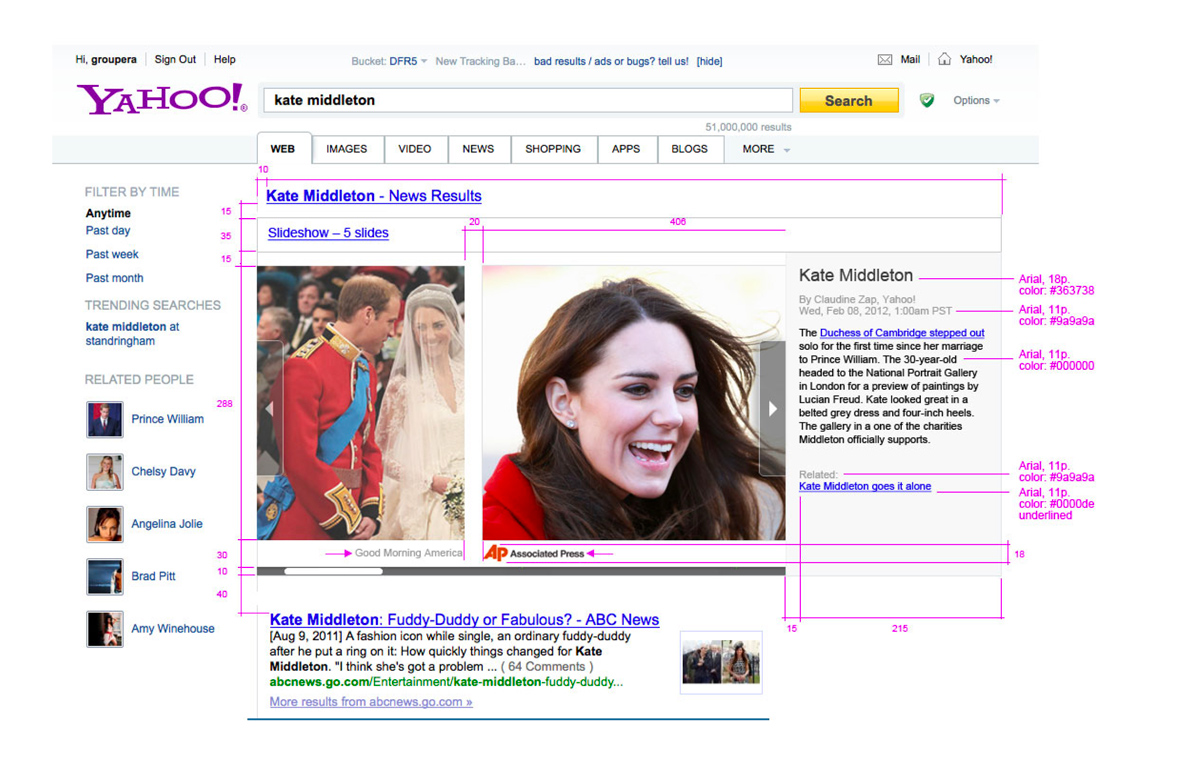Open the ABC News result thumbnail image
The image size is (1200, 780).
[x=720, y=662]
